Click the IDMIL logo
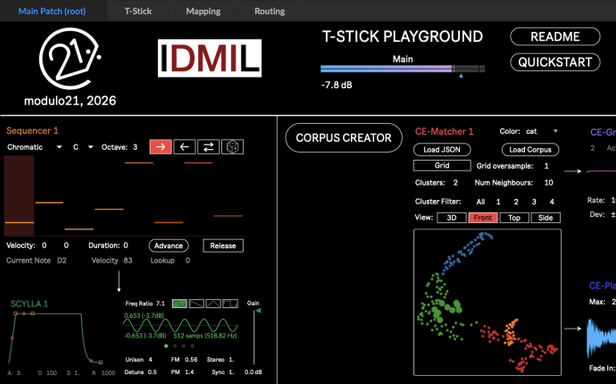The image size is (616, 384). tap(210, 58)
